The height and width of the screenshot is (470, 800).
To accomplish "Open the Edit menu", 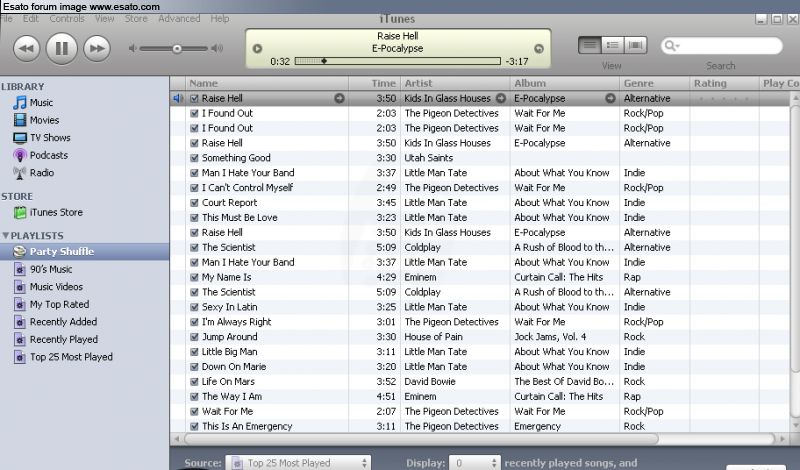I will 31,18.
